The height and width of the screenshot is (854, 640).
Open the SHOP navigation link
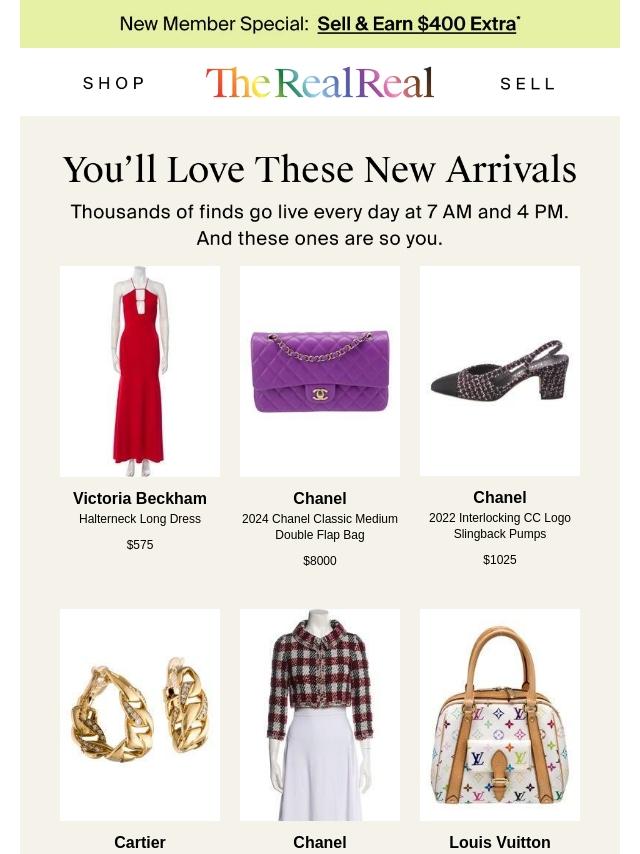[x=113, y=83]
